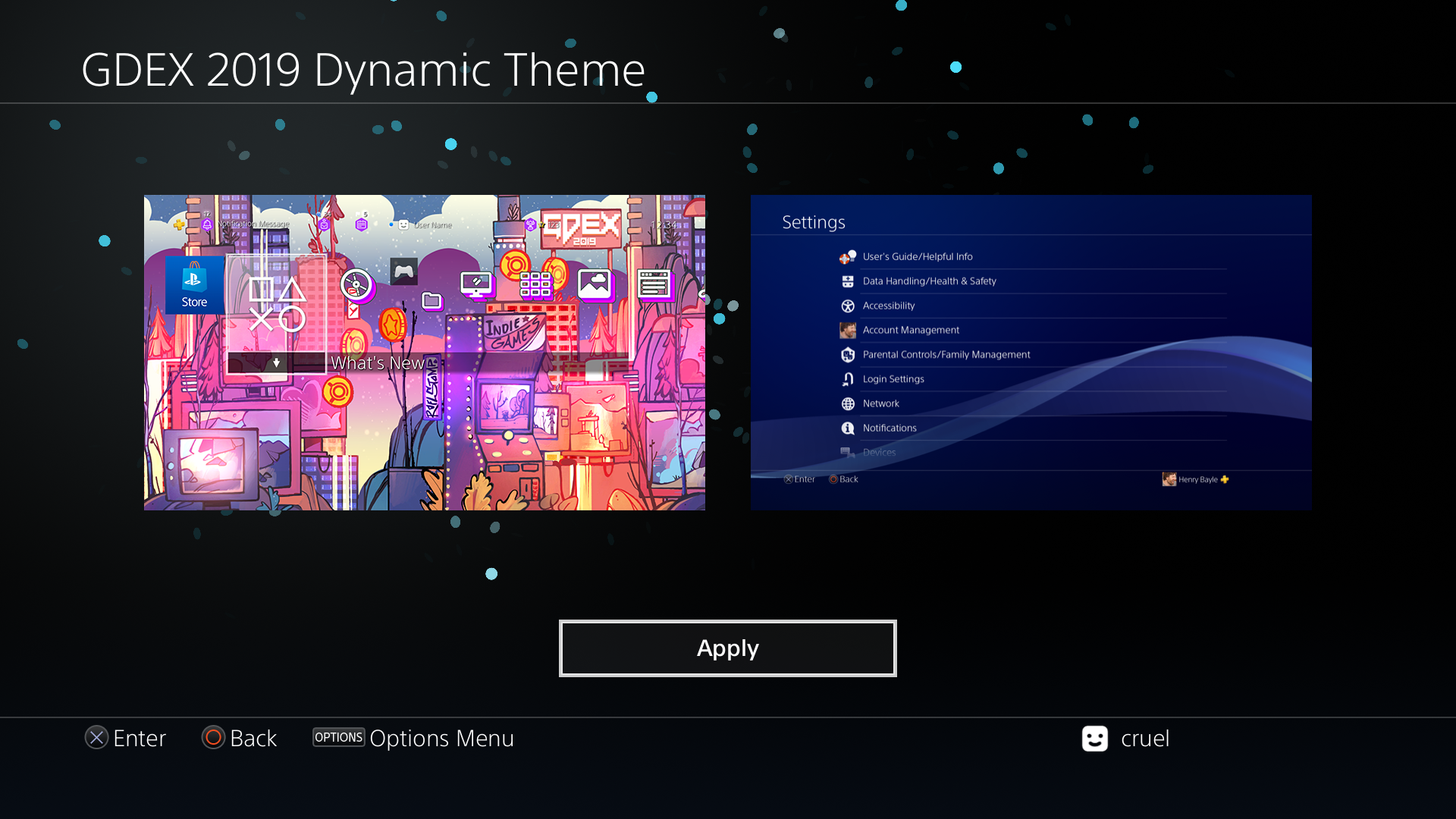Click the "Options Menu" label
Screen dimensions: 1456x819
point(442,739)
